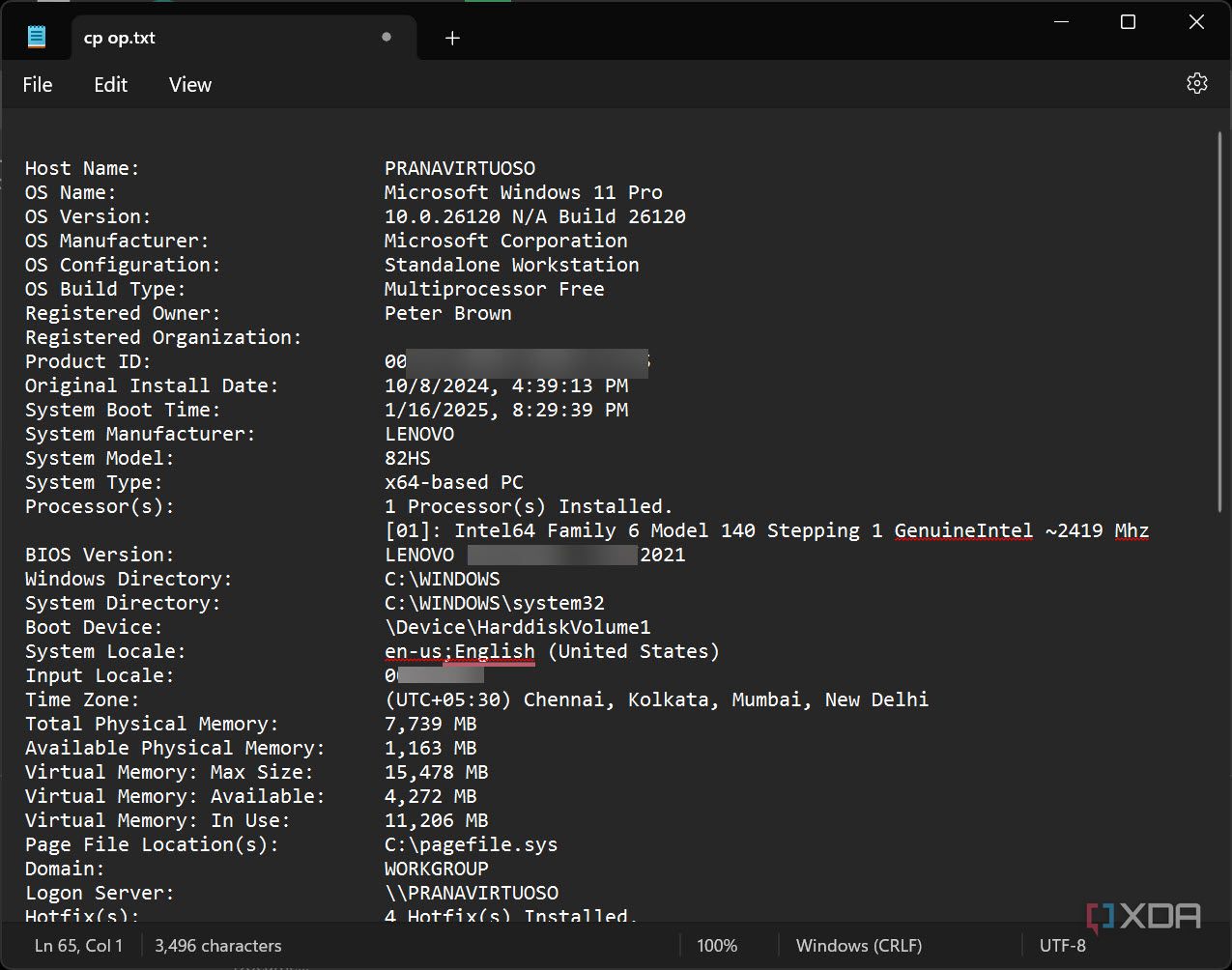Click the underlined Mhz word
Image resolution: width=1232 pixels, height=970 pixels.
[x=1132, y=530]
